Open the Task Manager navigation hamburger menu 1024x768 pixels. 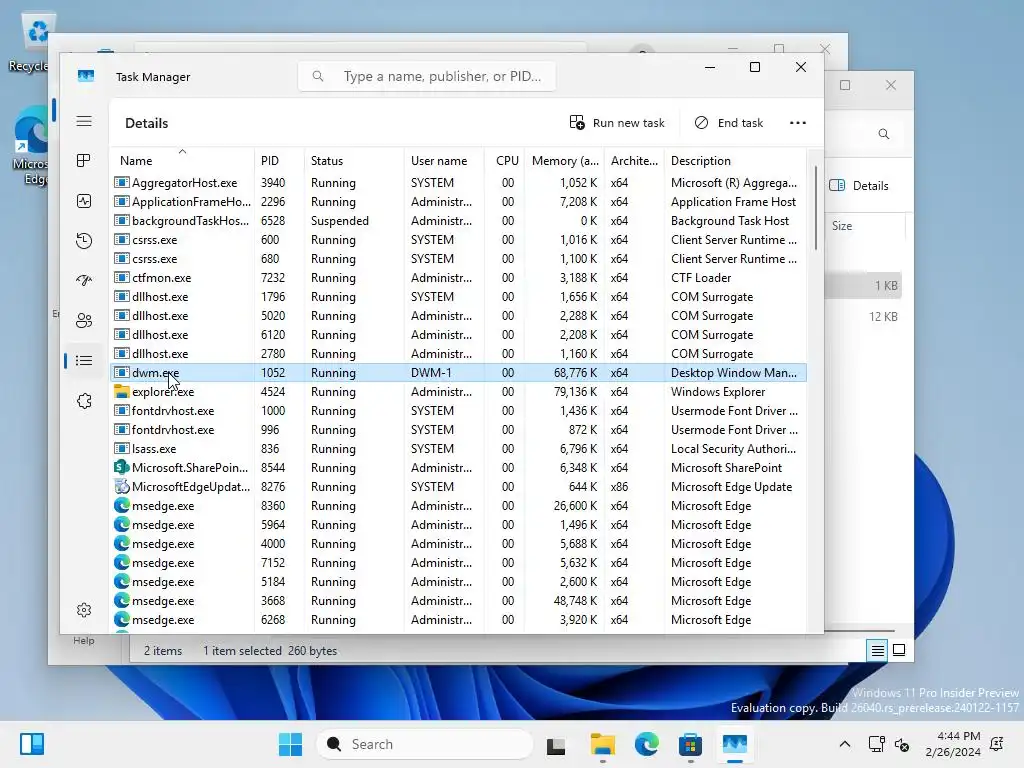tap(84, 121)
